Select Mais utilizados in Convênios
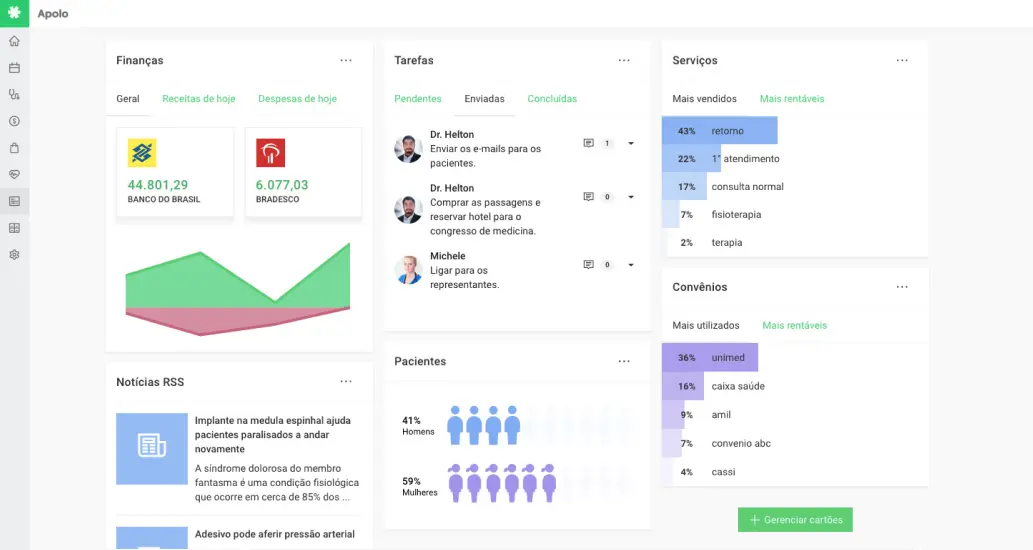The height and width of the screenshot is (550, 1033). point(706,325)
